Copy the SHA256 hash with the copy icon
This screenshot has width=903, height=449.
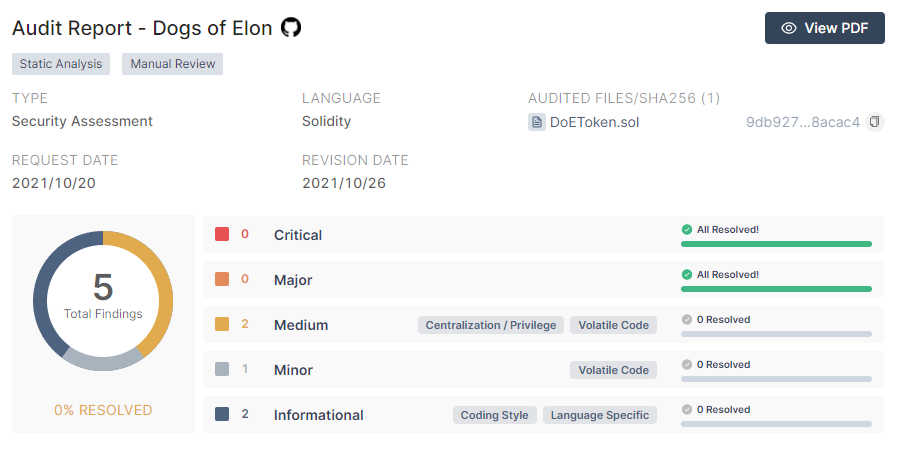[x=875, y=122]
